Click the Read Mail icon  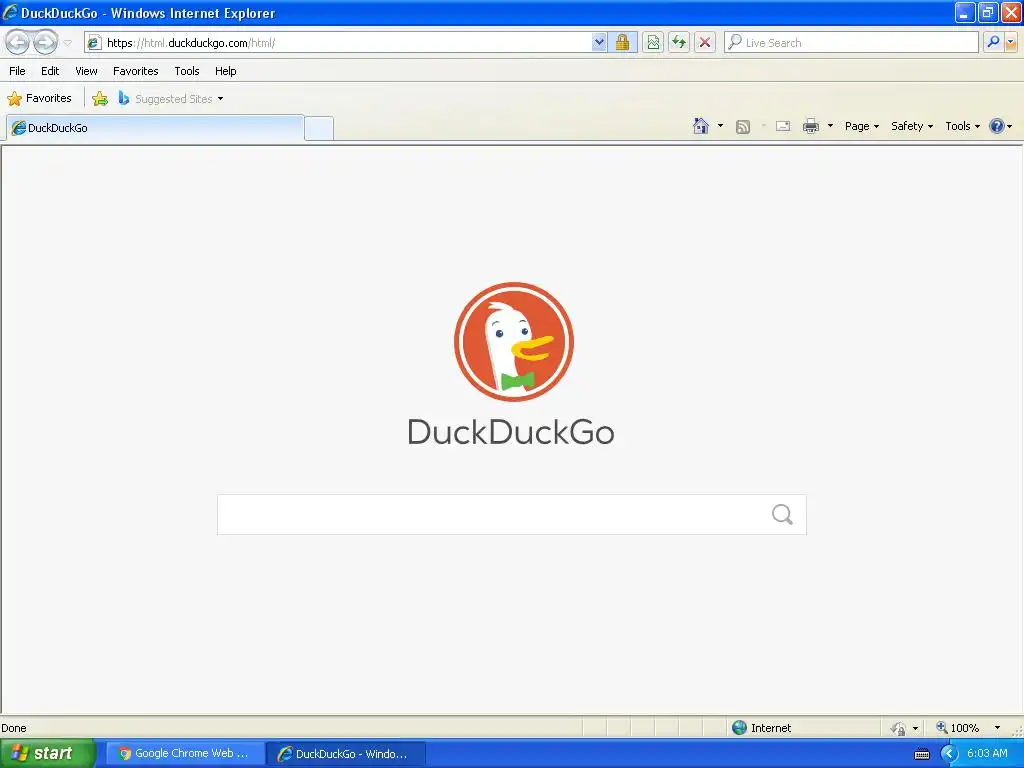pyautogui.click(x=783, y=126)
